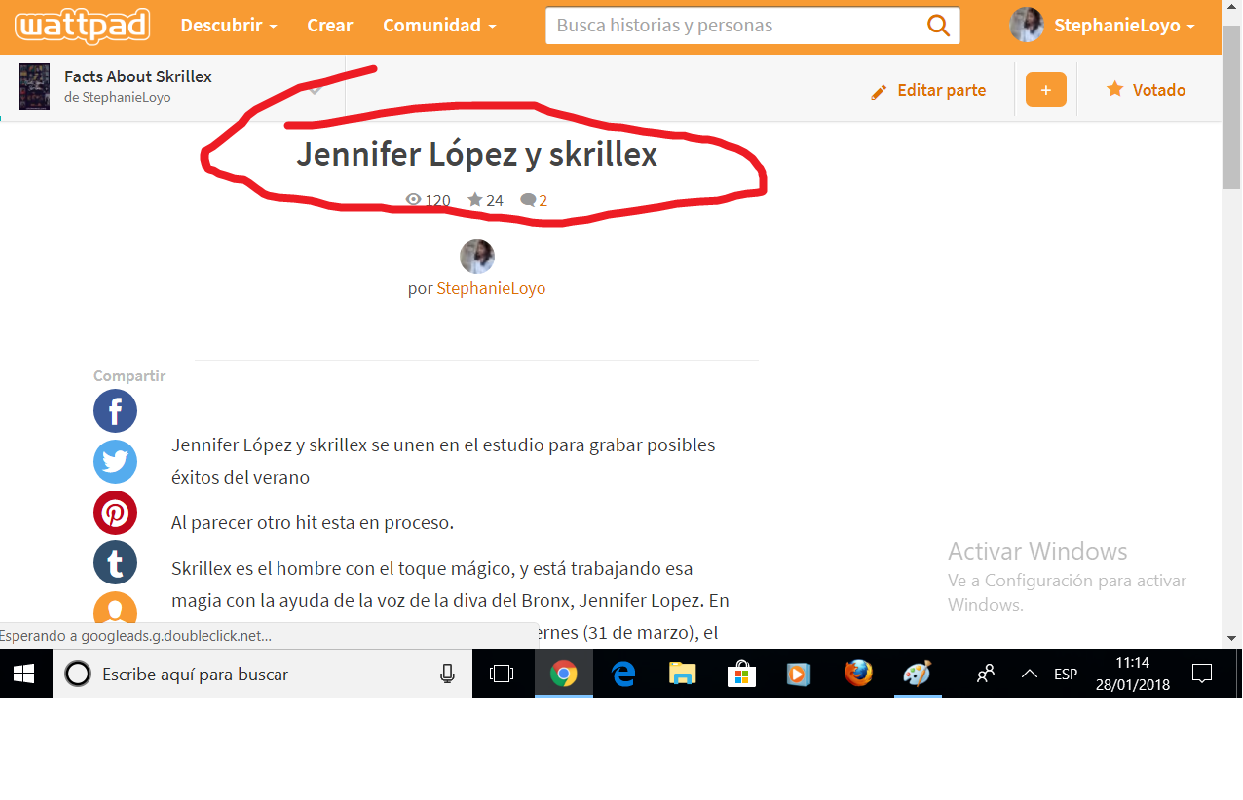Viewport: 1243px width, 800px height.
Task: Click the de StephanieLoyo byline in header
Action: [117, 98]
